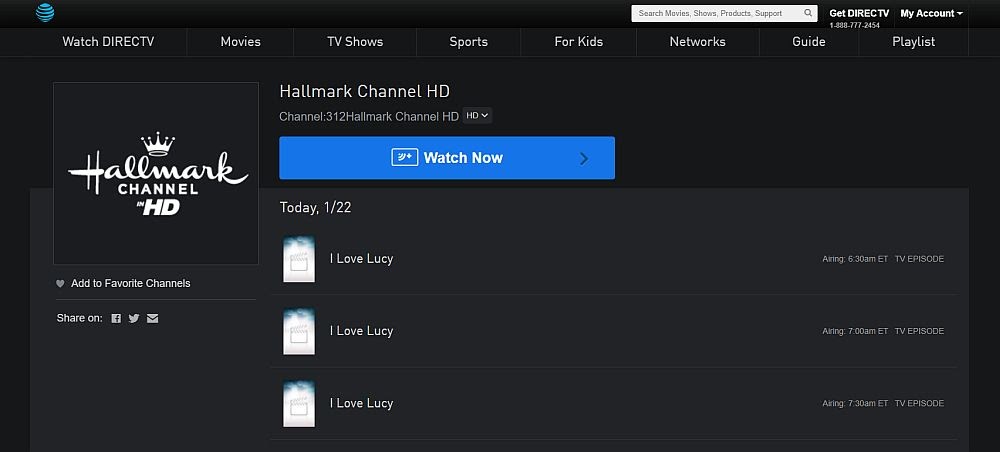Screen dimensions: 1000x452
Task: Click the 'Airing: 6:30am ET' text
Action: coord(855,259)
